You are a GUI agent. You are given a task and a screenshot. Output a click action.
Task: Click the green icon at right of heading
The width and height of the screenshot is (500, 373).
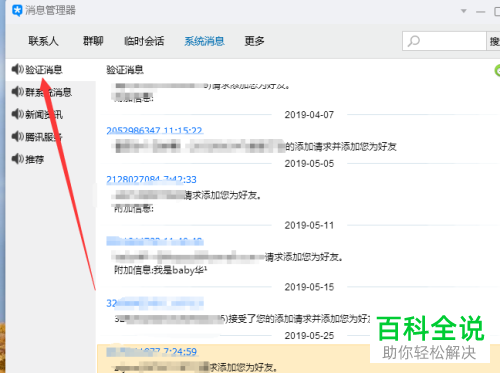(x=497, y=70)
